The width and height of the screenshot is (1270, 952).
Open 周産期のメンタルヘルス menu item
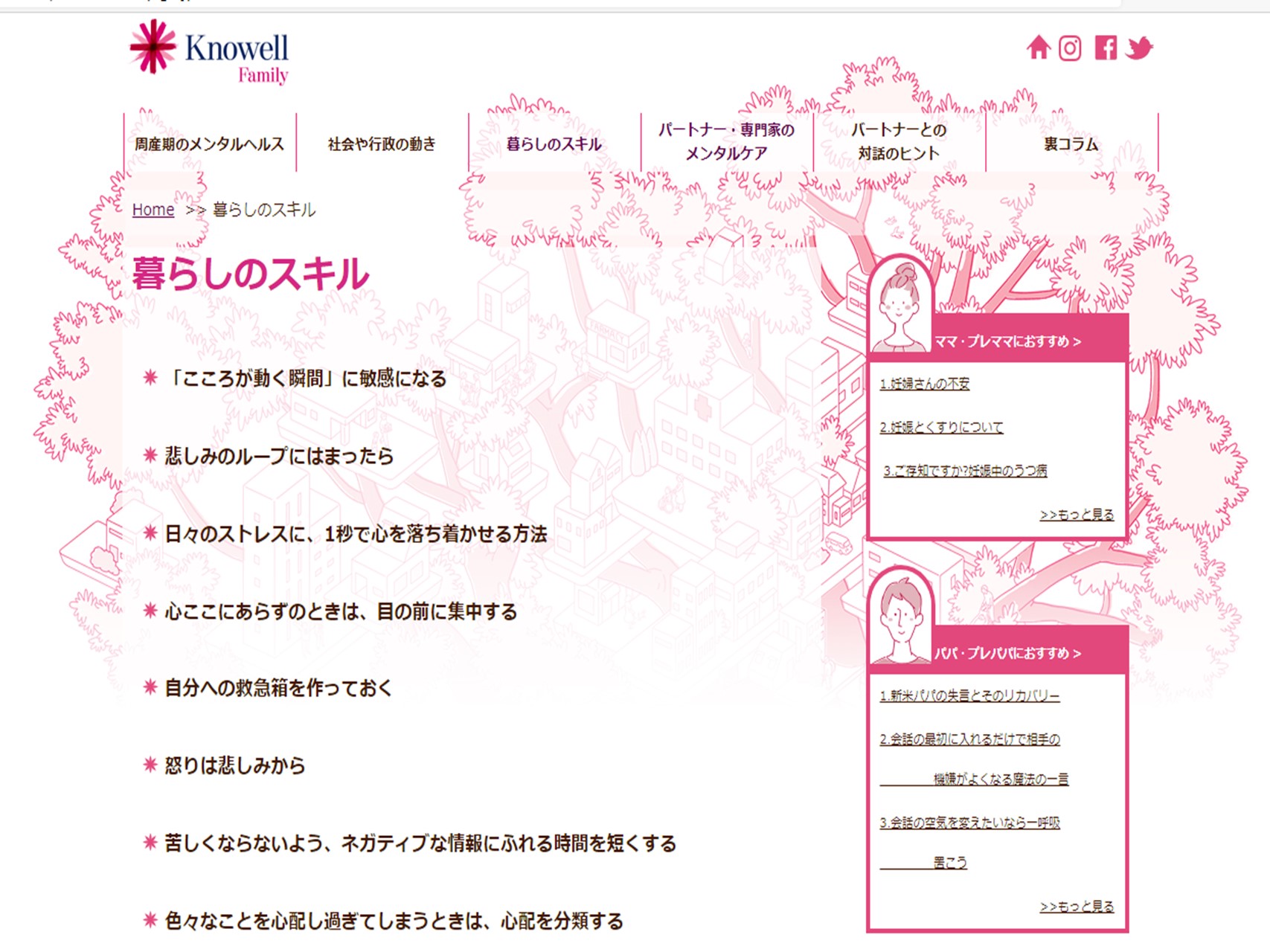[209, 144]
